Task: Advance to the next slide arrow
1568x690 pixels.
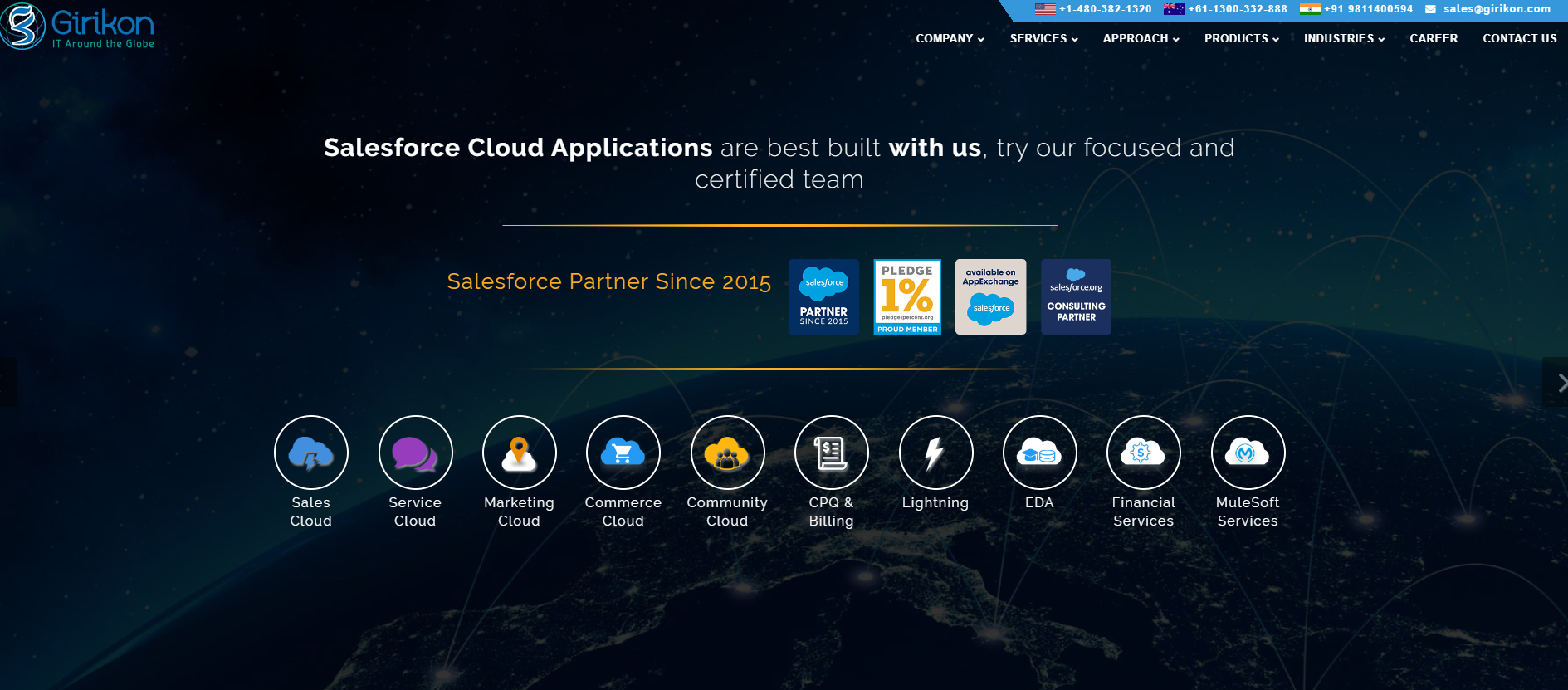Action: [1556, 382]
